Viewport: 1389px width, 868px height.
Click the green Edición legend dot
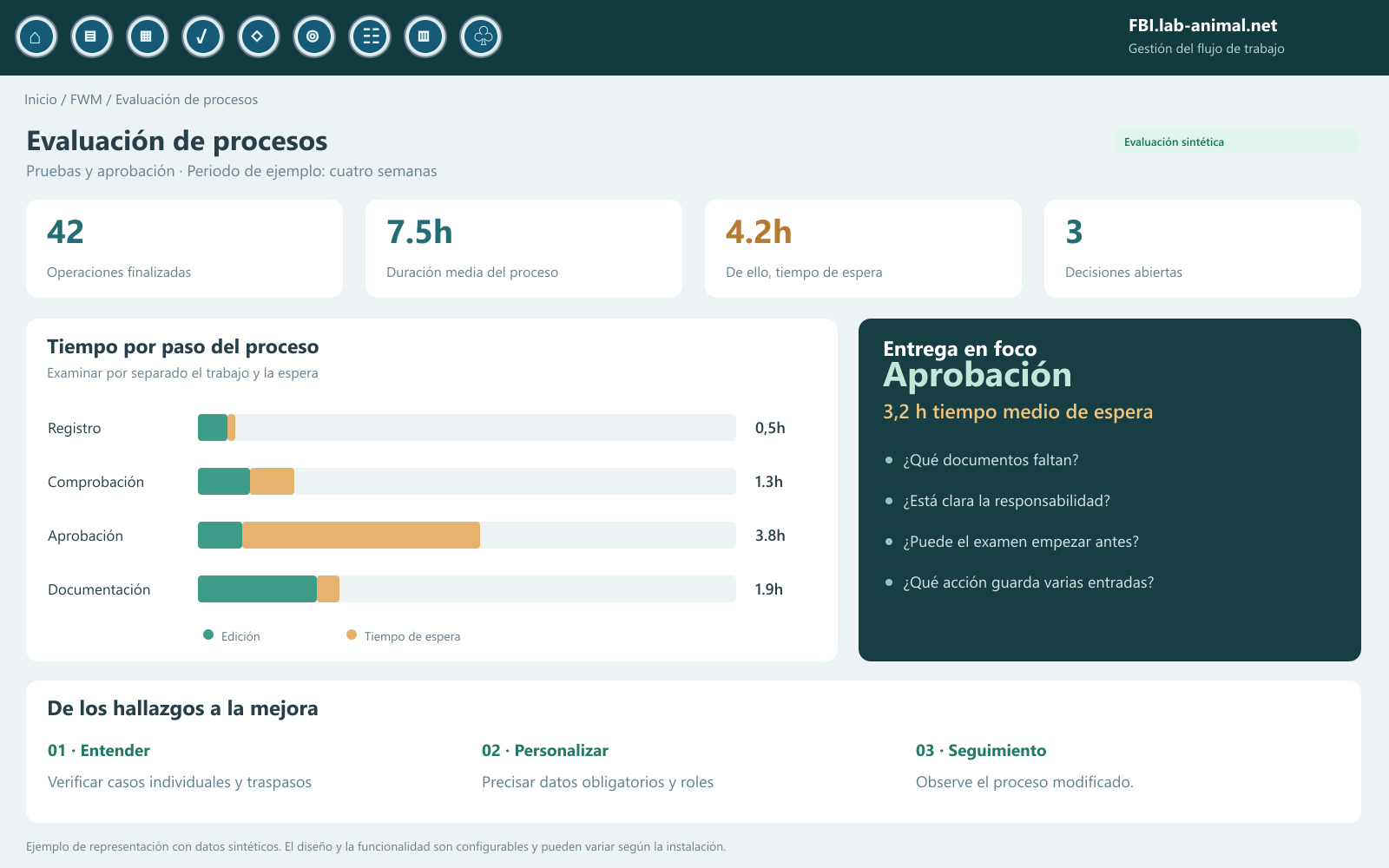click(208, 635)
